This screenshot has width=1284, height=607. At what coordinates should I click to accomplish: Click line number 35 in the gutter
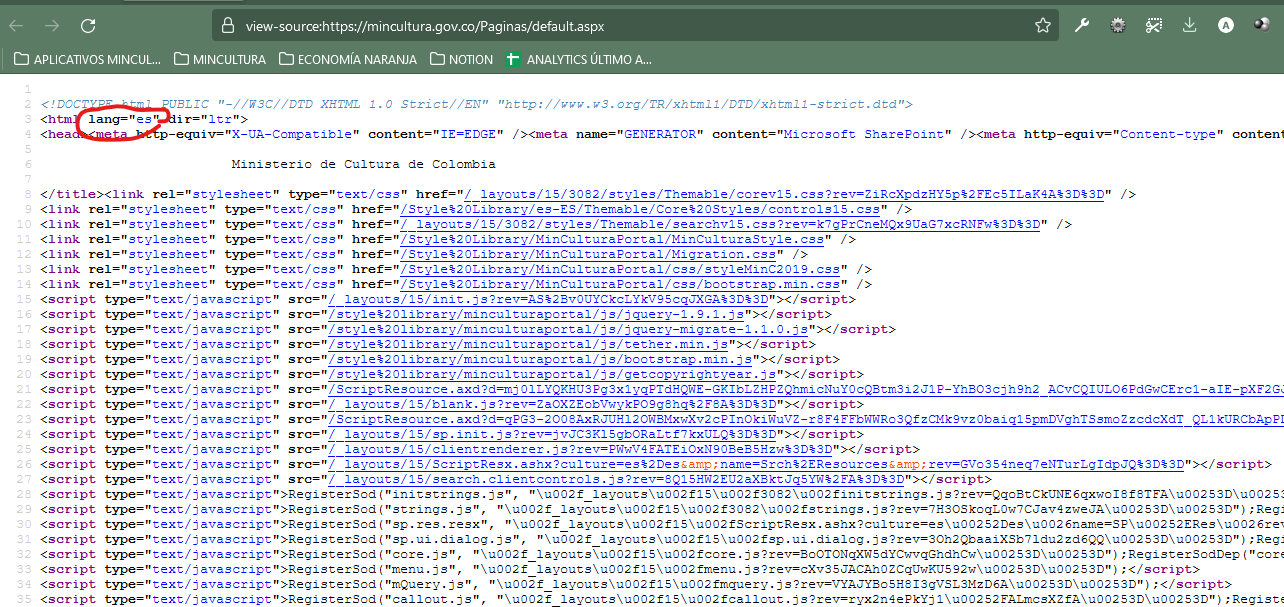point(22,599)
